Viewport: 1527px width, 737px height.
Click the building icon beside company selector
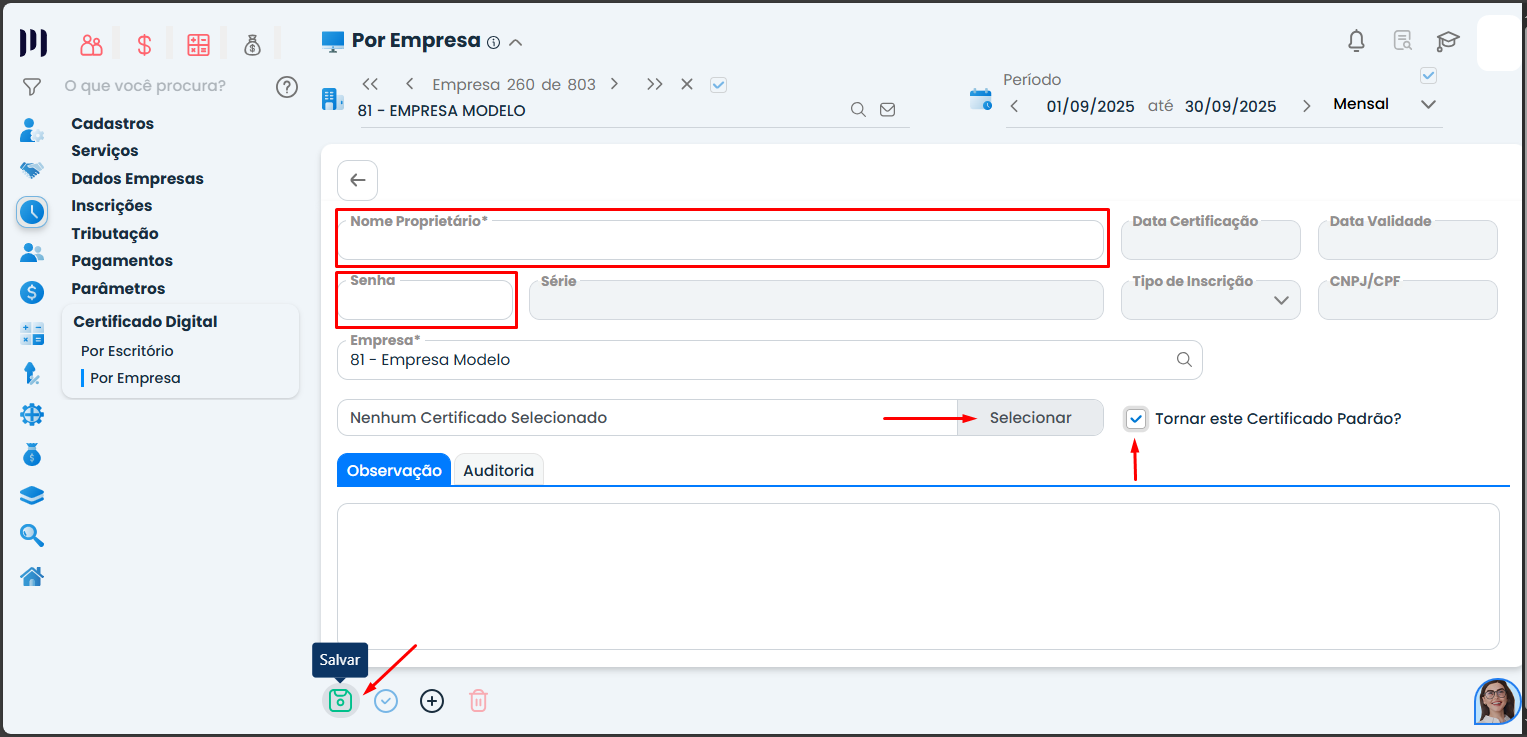point(331,99)
